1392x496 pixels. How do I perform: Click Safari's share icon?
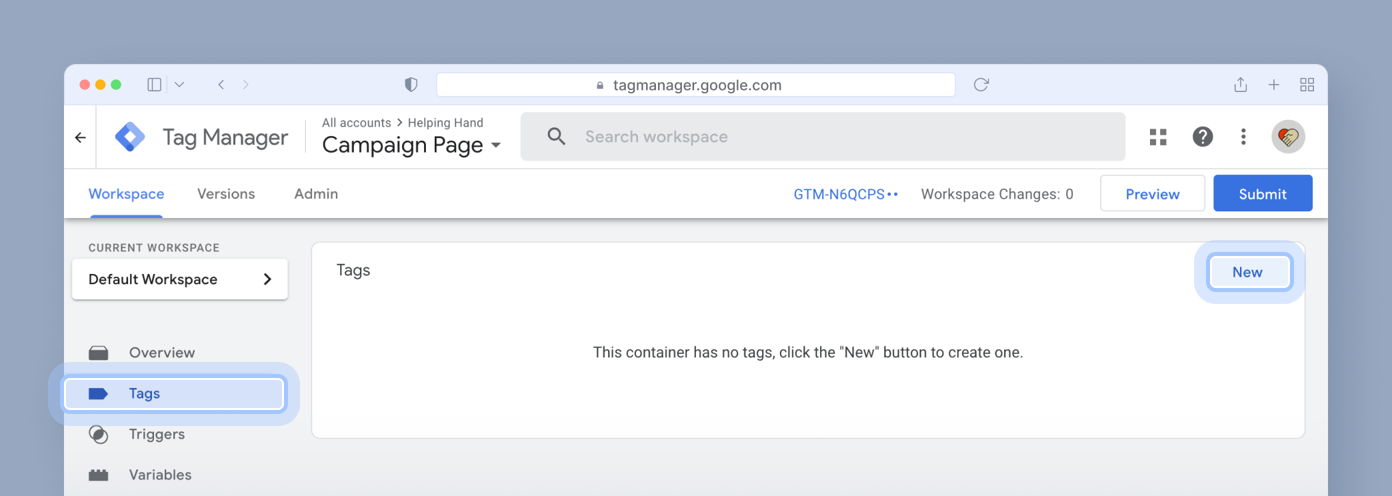pyautogui.click(x=1240, y=85)
